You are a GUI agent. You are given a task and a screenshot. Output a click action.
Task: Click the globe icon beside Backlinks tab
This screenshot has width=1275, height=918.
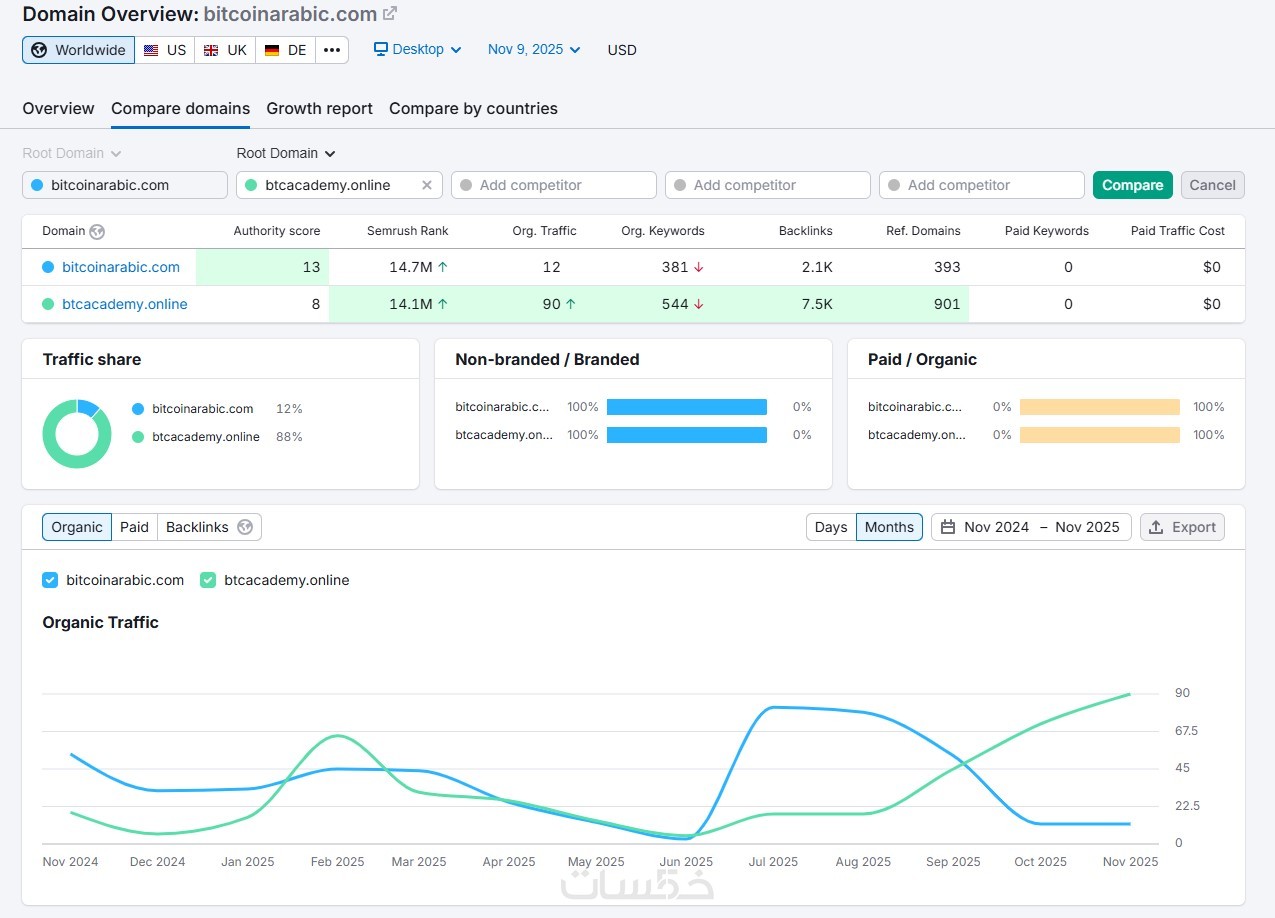(245, 527)
